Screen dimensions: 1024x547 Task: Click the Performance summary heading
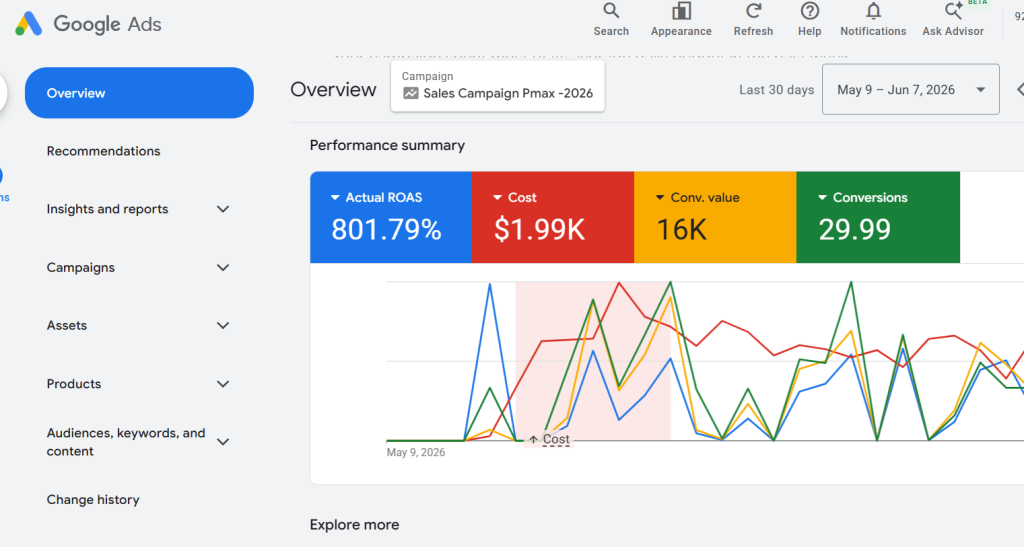pyautogui.click(x=387, y=145)
